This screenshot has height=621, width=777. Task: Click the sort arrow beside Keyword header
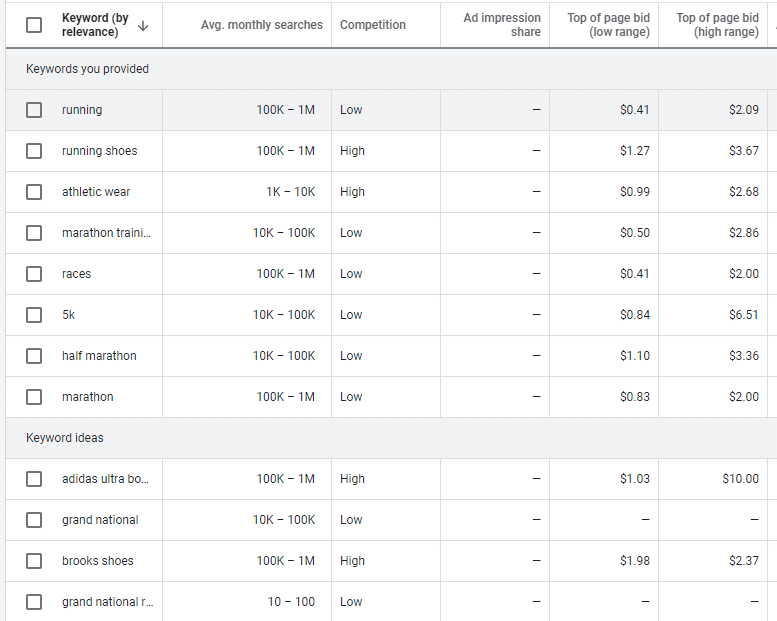[x=143, y=26]
